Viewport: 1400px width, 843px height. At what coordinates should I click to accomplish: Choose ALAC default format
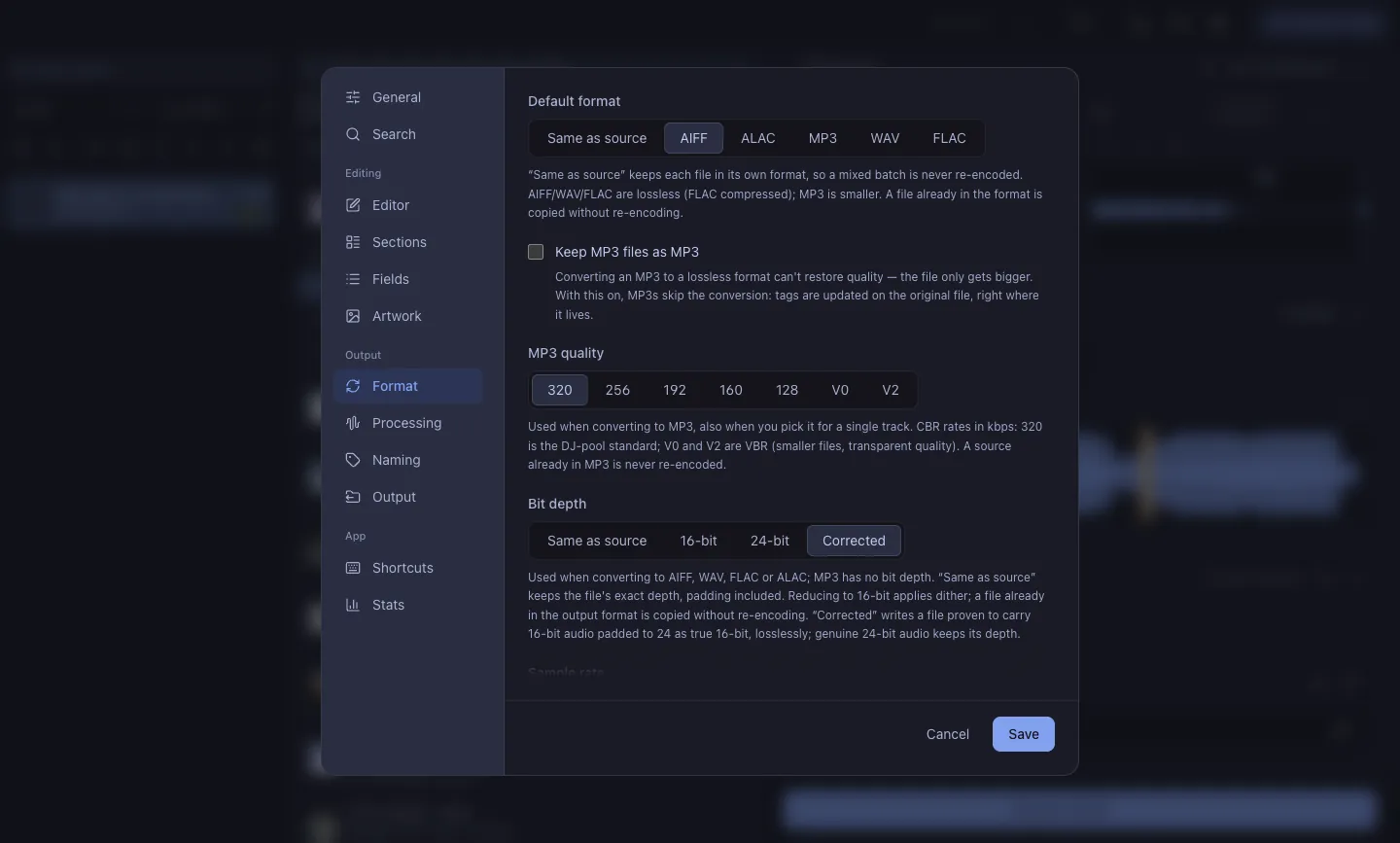[x=758, y=138]
